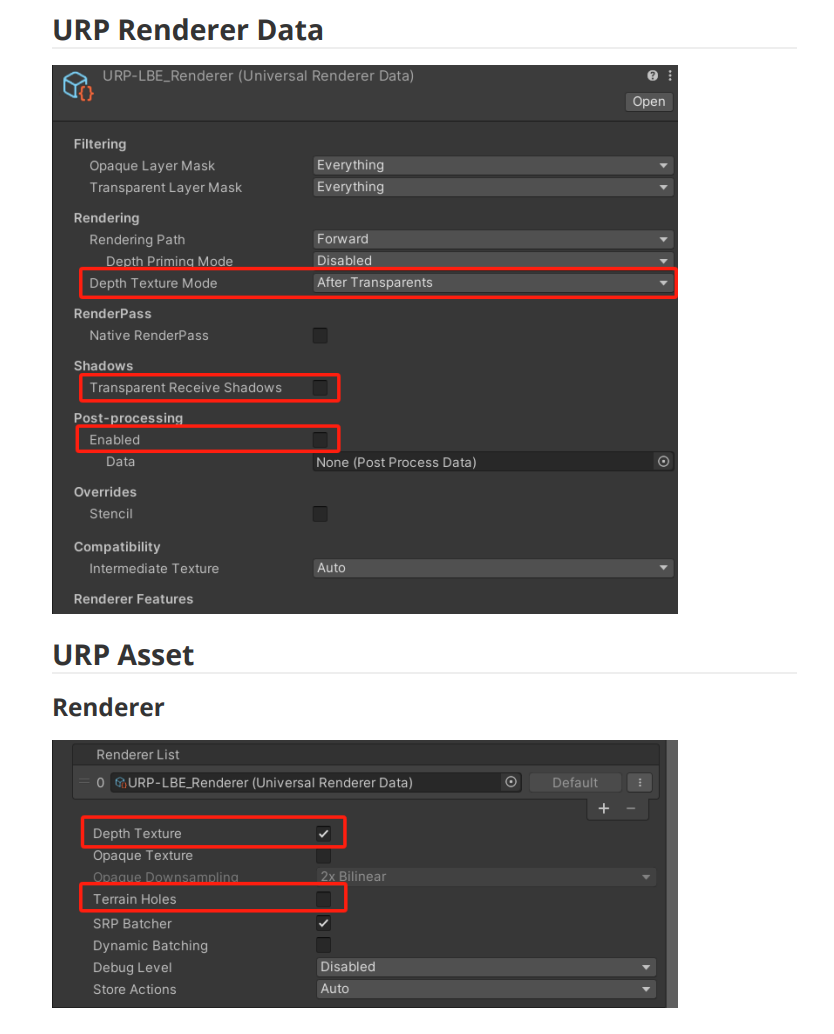The image size is (834, 1034).
Task: Click the Rendering Path label
Action: (137, 239)
